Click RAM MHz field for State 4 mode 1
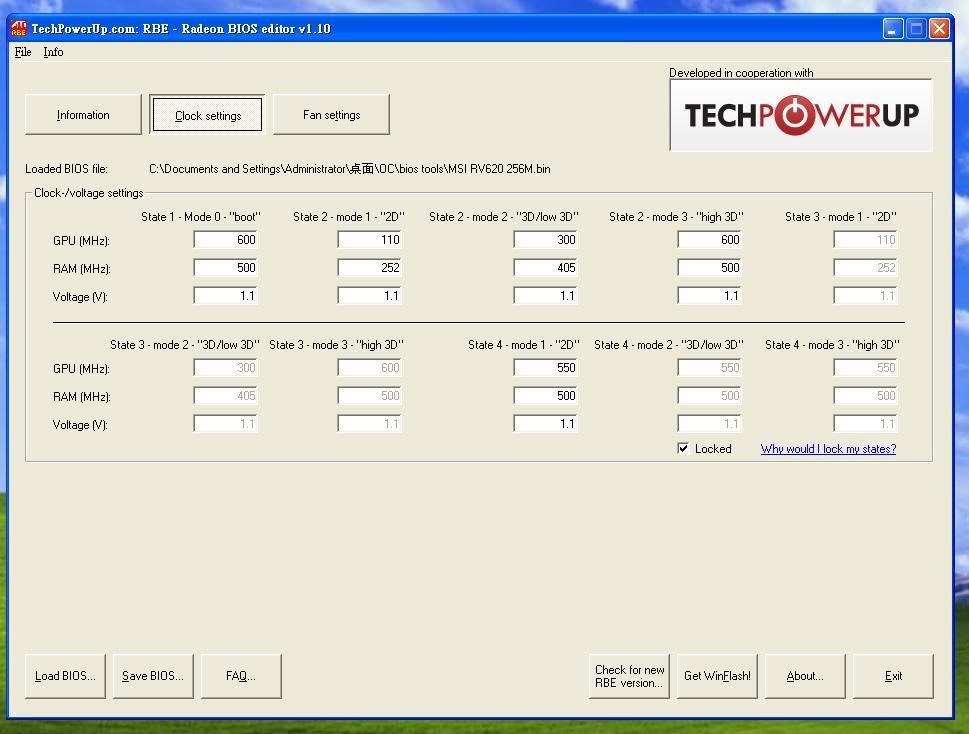Screen dimensions: 969x734 [546, 395]
